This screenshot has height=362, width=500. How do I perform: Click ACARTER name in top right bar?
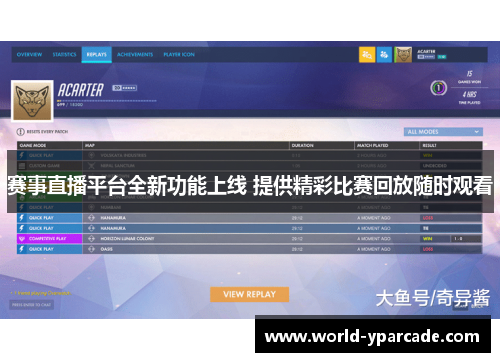(426, 51)
